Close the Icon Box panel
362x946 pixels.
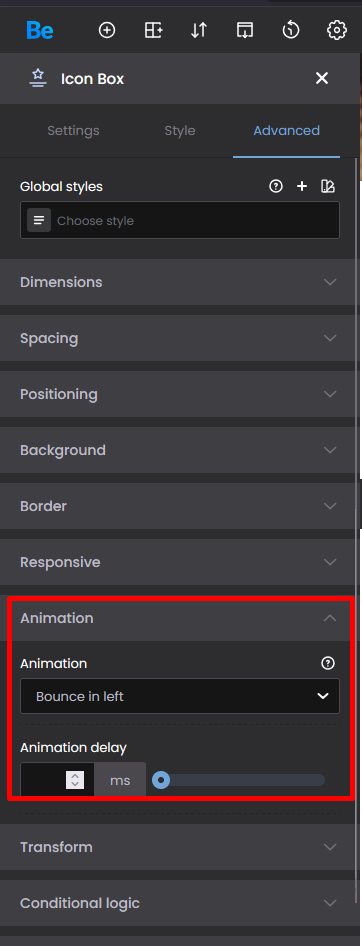click(322, 78)
